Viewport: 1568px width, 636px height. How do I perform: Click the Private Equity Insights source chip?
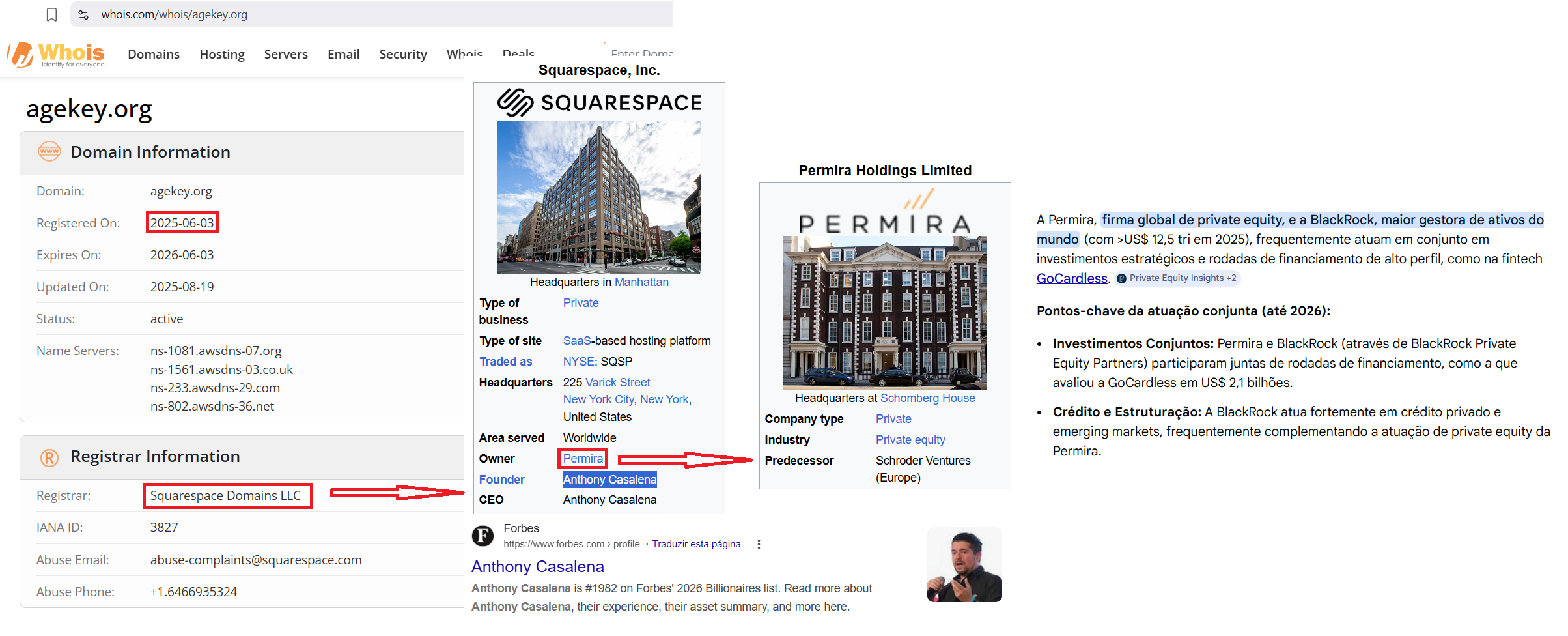pyautogui.click(x=1178, y=278)
